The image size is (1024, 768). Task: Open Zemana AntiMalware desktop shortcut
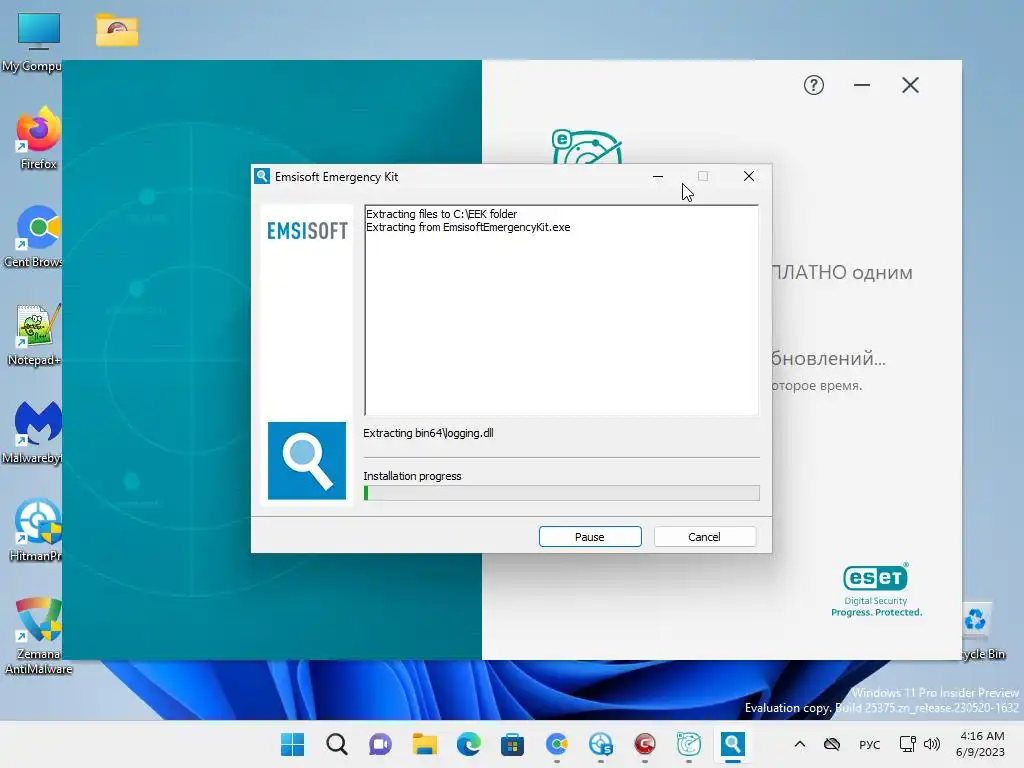[x=38, y=635]
